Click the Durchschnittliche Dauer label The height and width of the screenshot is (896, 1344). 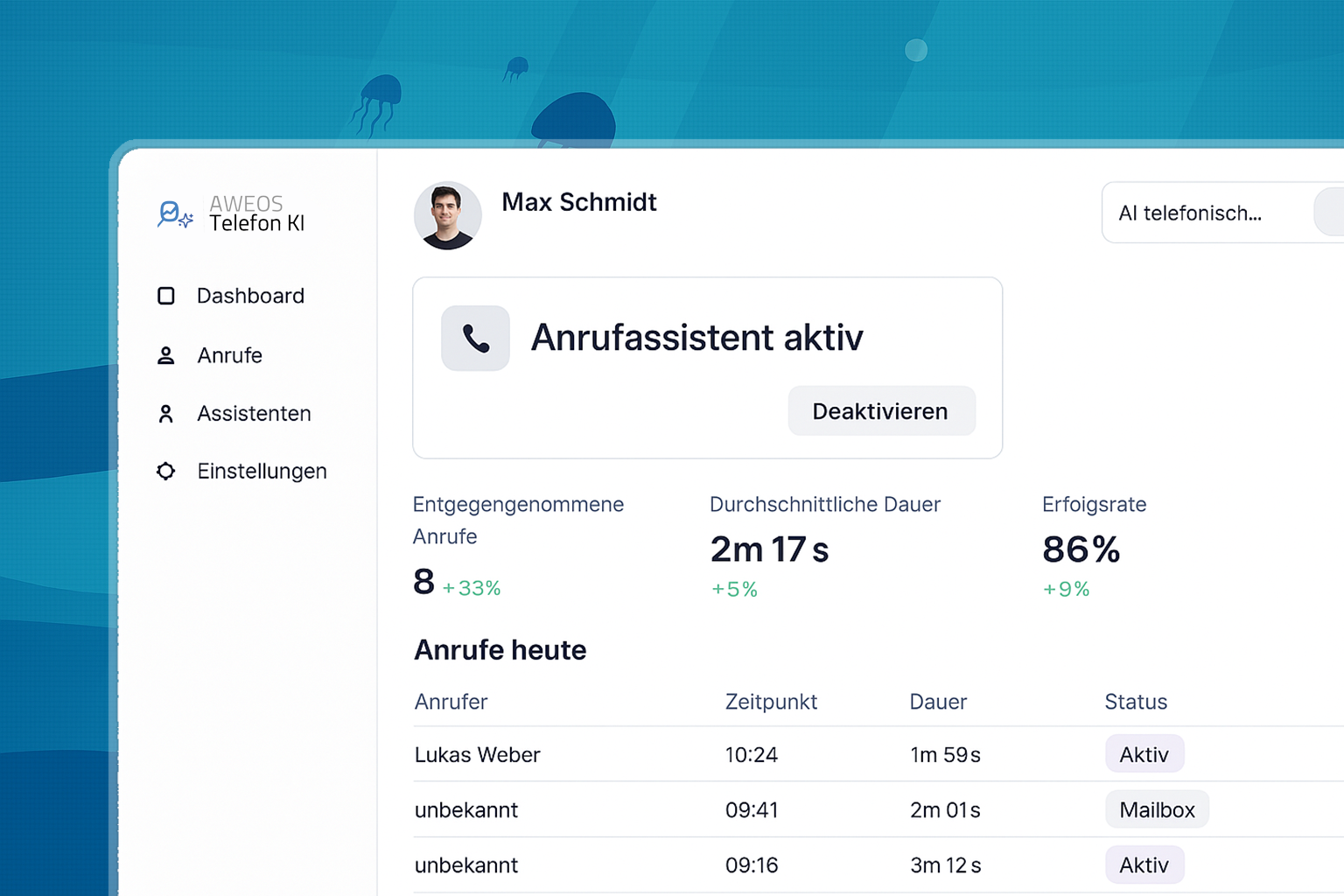point(825,505)
